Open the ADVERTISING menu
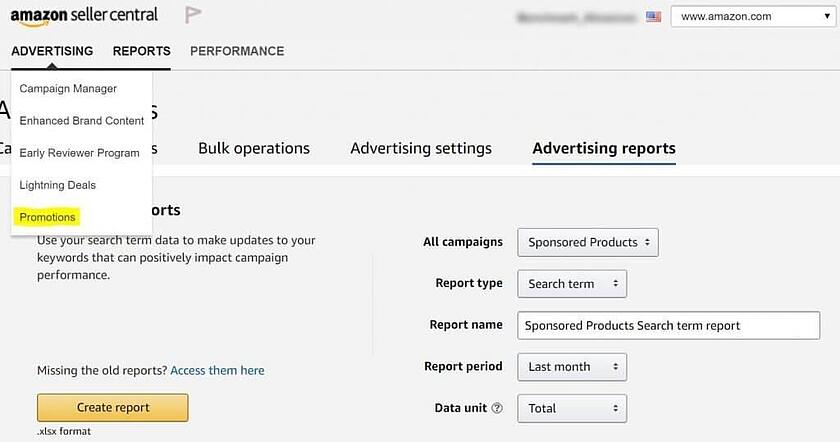840x442 pixels. pos(52,51)
